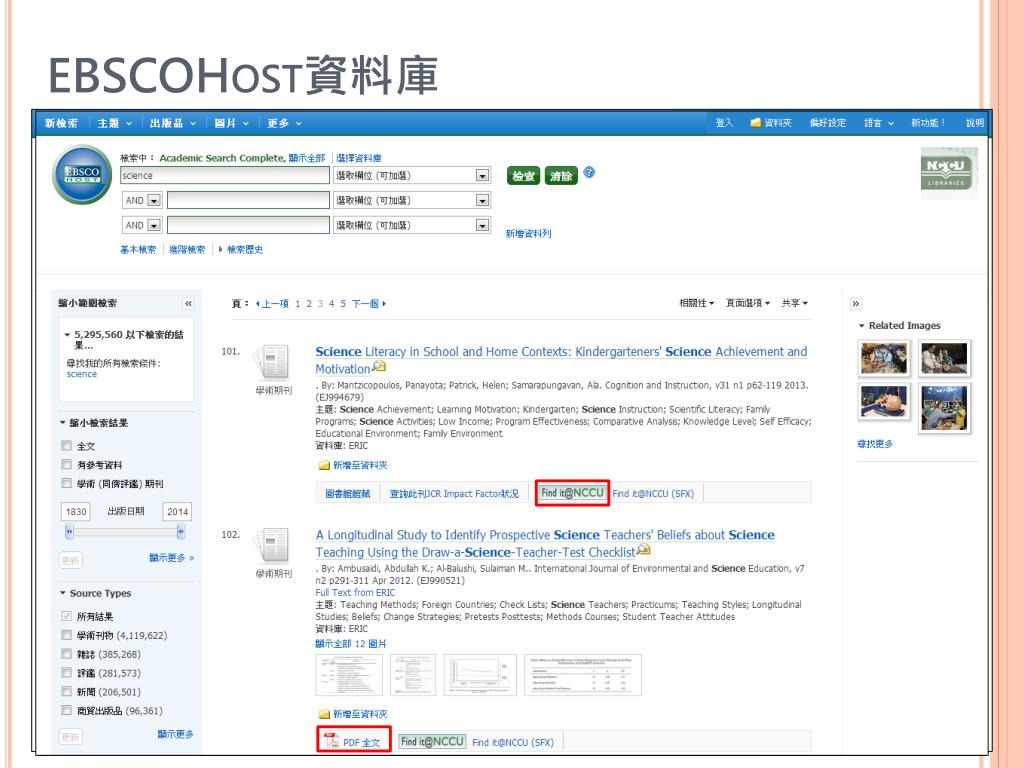
Task: Open PDF 全文 for result 102
Action: 354,742
